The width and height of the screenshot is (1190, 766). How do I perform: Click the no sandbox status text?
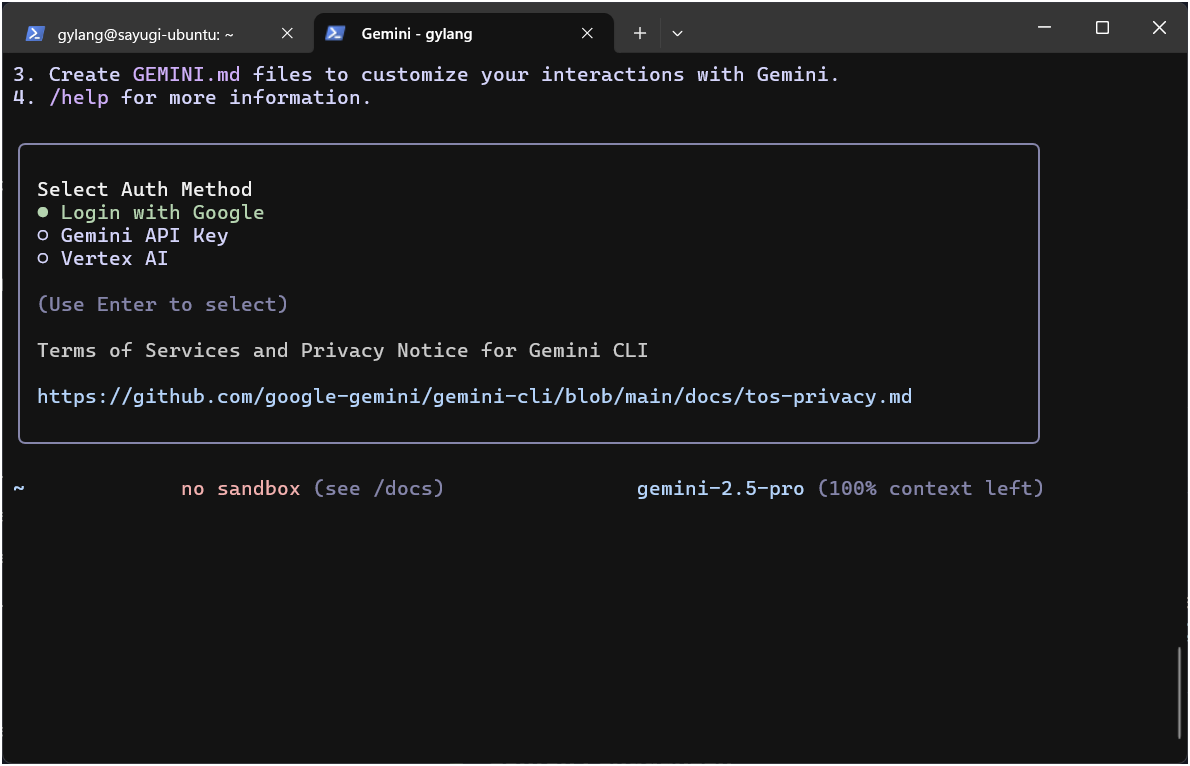[x=240, y=488]
